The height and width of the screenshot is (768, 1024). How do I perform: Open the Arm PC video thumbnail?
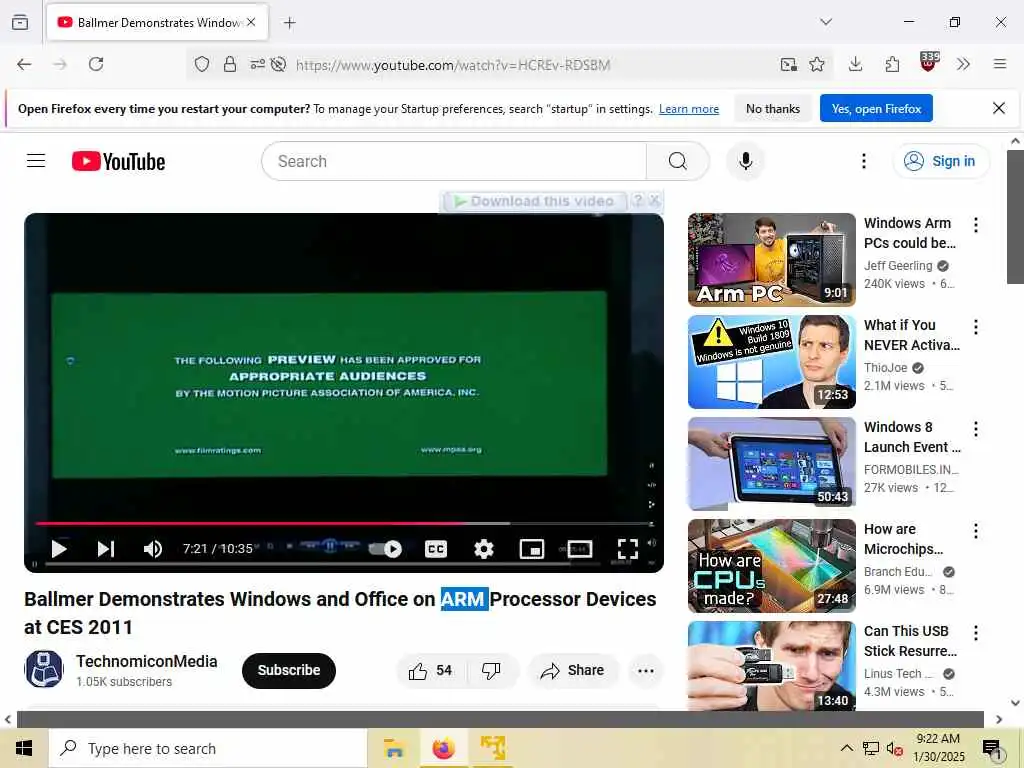click(x=771, y=260)
